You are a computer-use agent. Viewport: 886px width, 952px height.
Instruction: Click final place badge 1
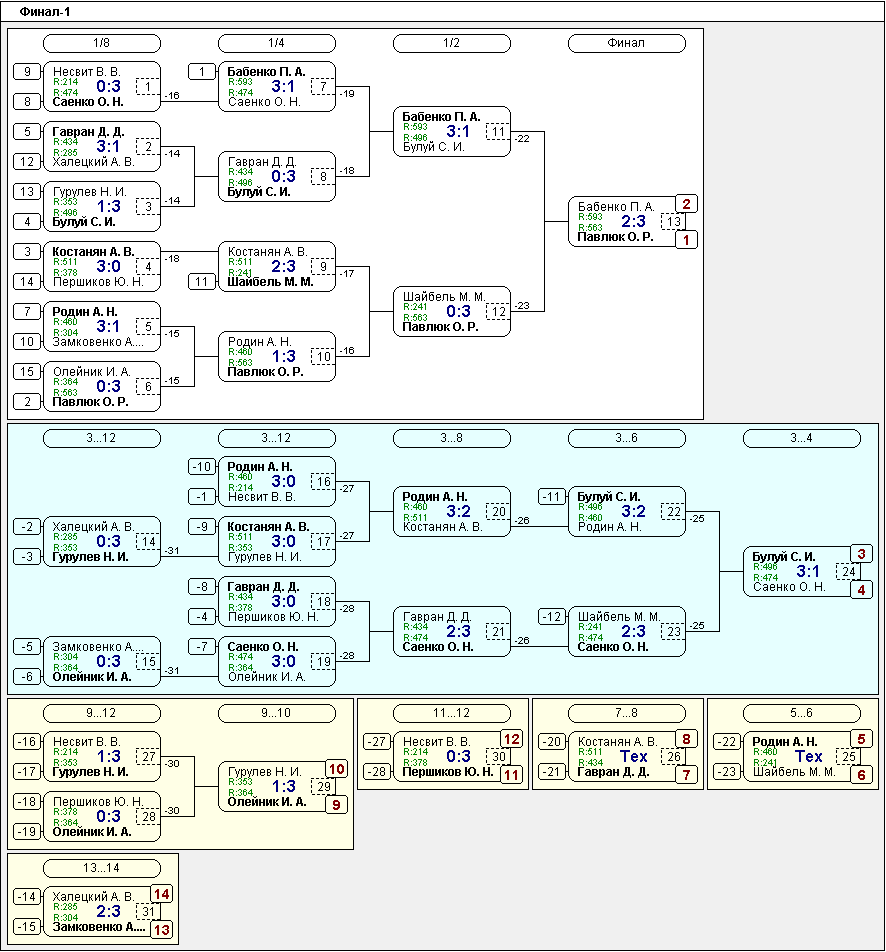(686, 240)
